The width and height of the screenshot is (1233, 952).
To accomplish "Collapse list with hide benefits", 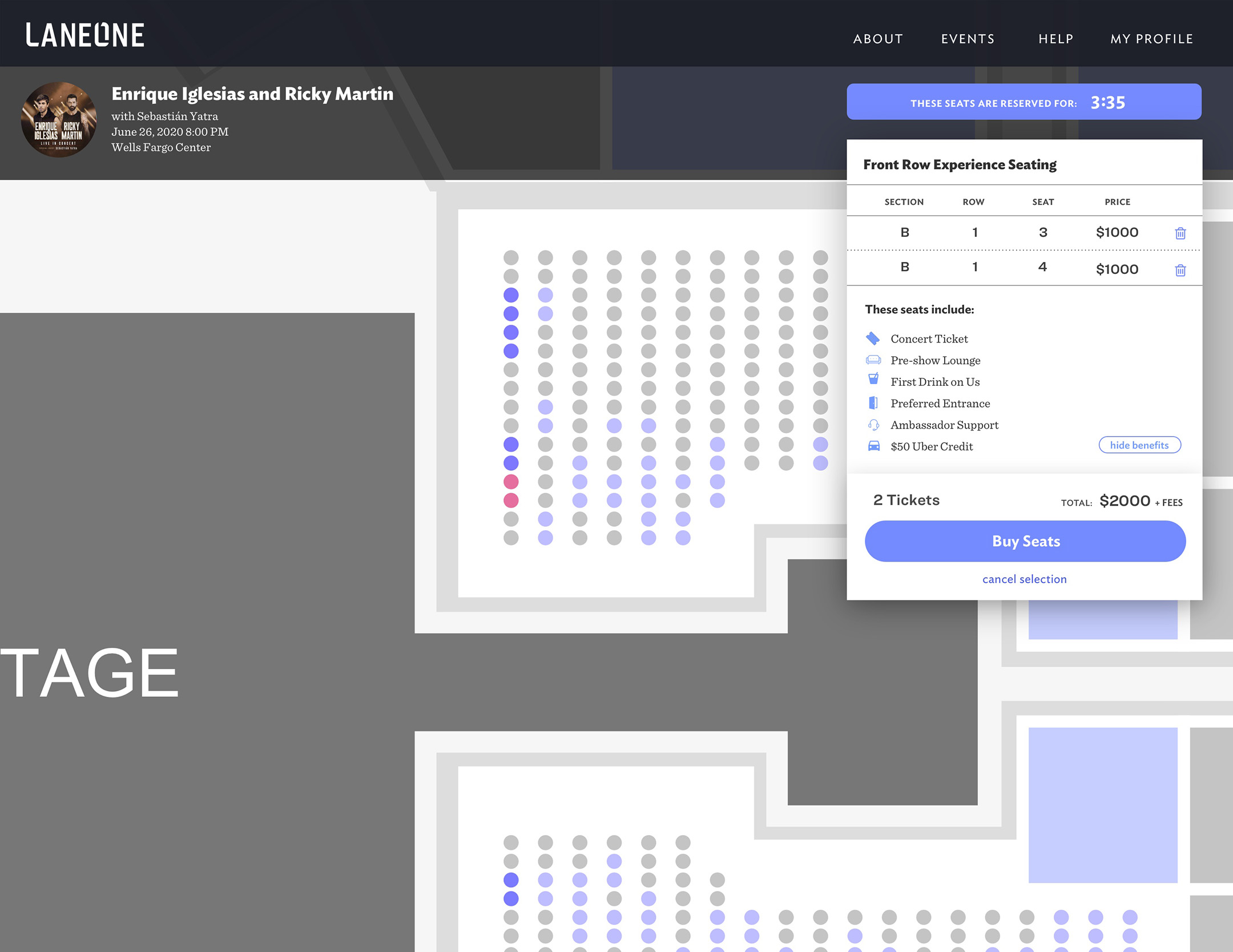I will (x=1139, y=445).
